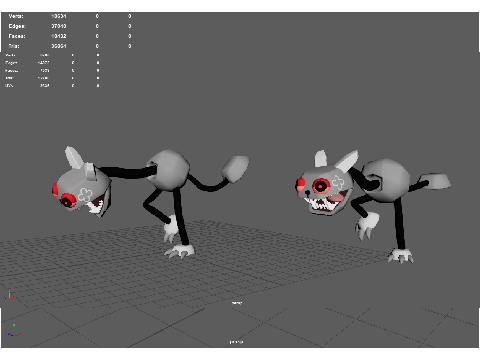Click the Tris count value in the HUD

(x=59, y=46)
